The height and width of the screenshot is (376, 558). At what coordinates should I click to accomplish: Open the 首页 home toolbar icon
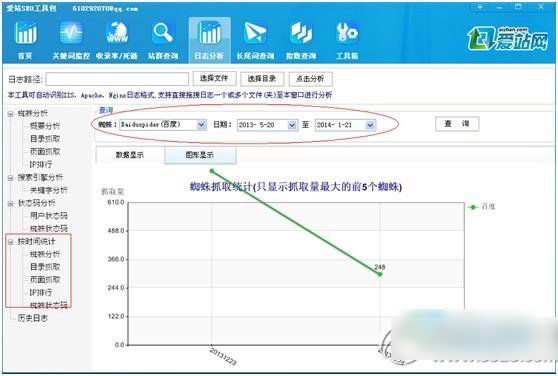25,40
